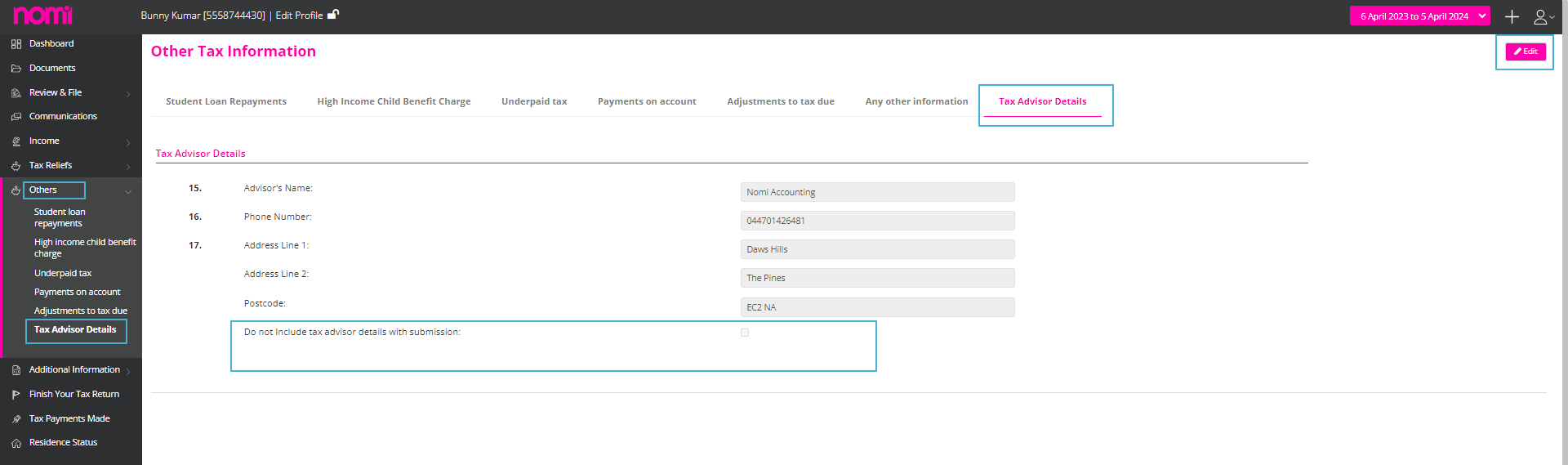The width and height of the screenshot is (1568, 465).
Task: Click the Nomi logo
Action: pos(42,15)
